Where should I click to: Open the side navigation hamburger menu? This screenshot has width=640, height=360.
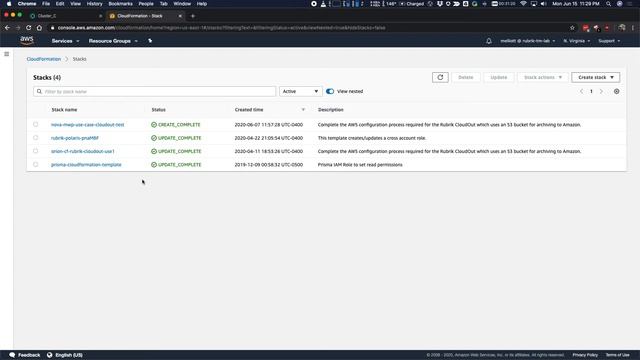7,54
